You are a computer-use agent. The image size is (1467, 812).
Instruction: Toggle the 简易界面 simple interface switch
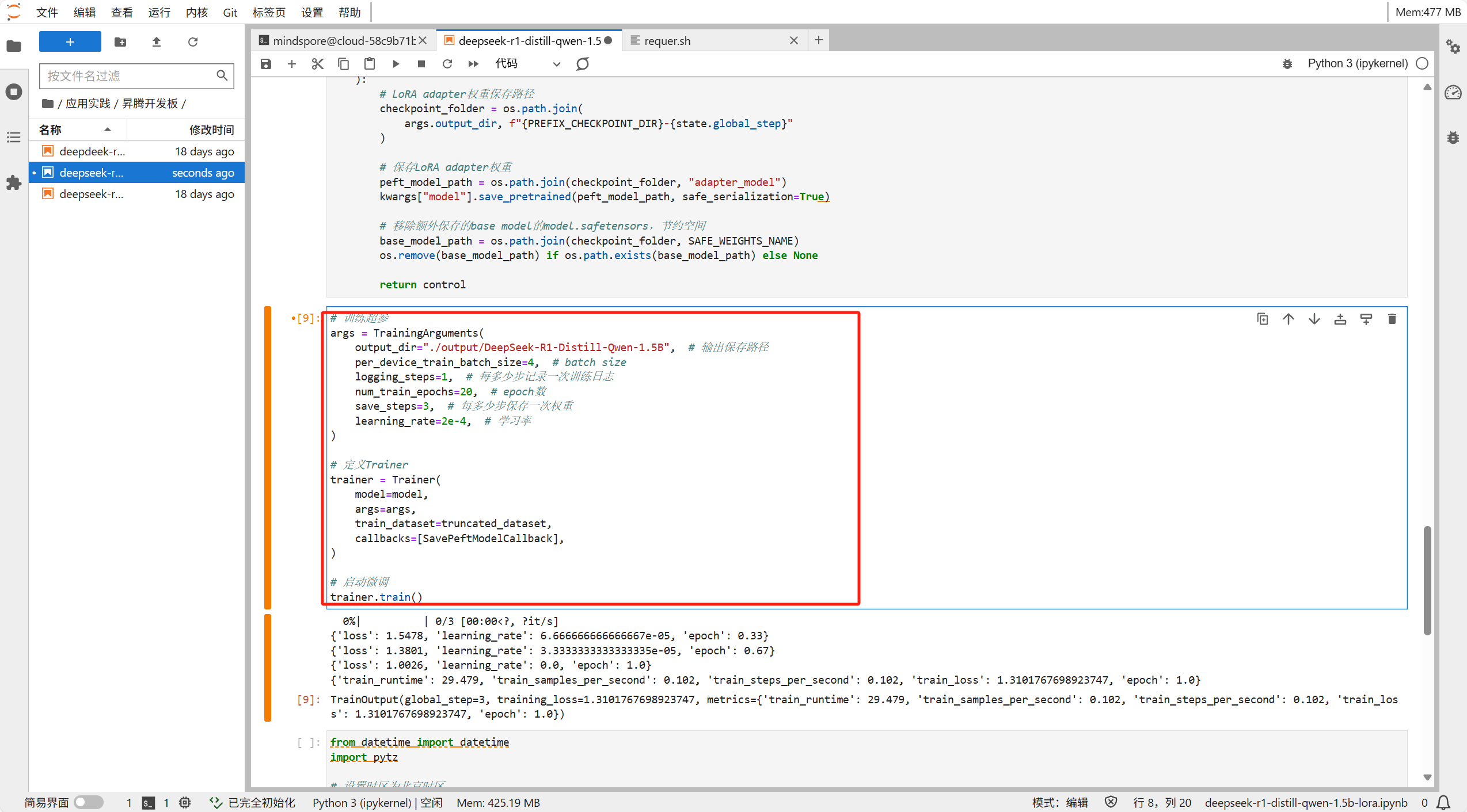(x=88, y=802)
